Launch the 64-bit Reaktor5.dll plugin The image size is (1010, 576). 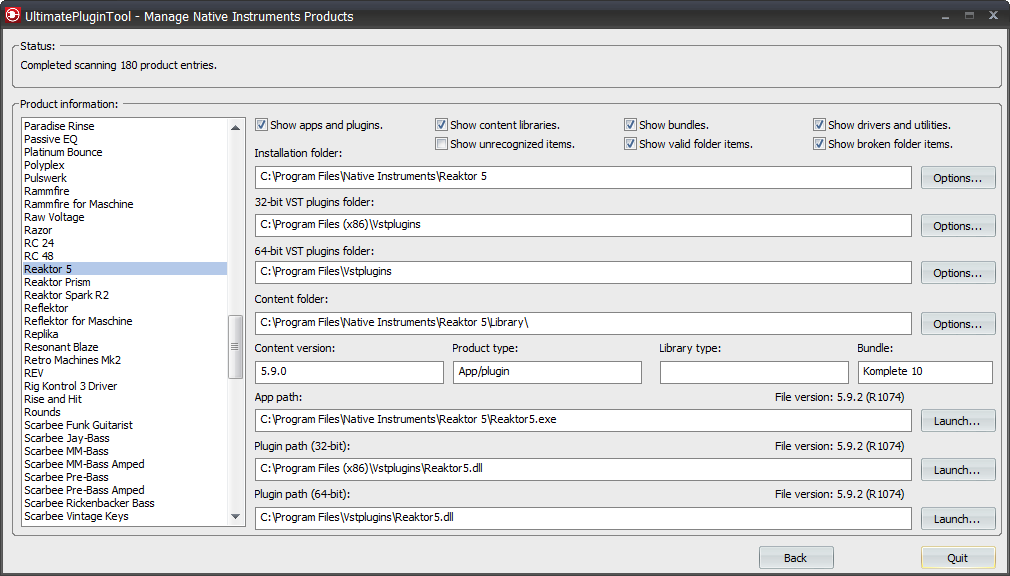[x=958, y=519]
